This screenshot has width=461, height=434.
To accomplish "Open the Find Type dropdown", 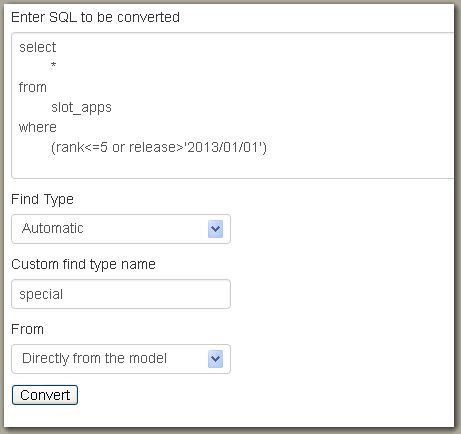I will point(121,229).
